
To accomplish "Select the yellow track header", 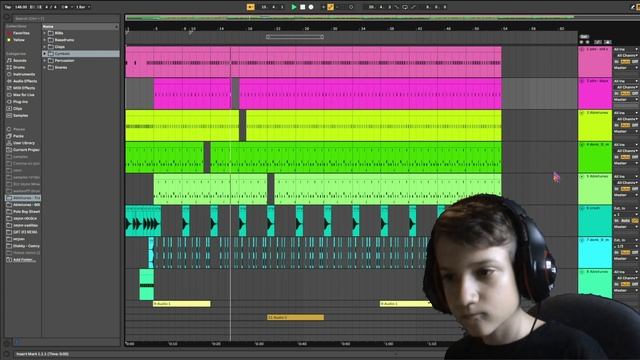I will point(595,125).
